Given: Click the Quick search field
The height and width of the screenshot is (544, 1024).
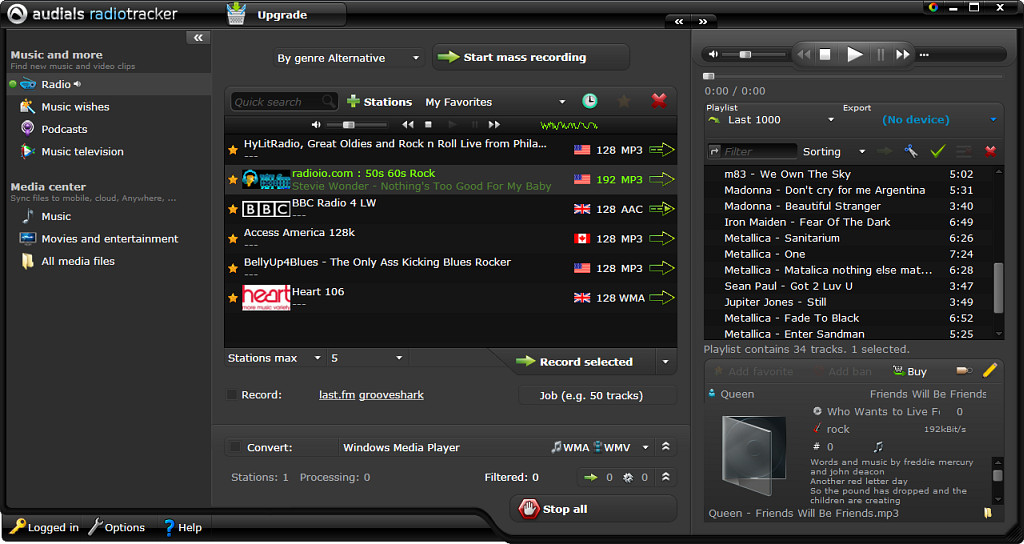Looking at the screenshot, I should point(284,101).
